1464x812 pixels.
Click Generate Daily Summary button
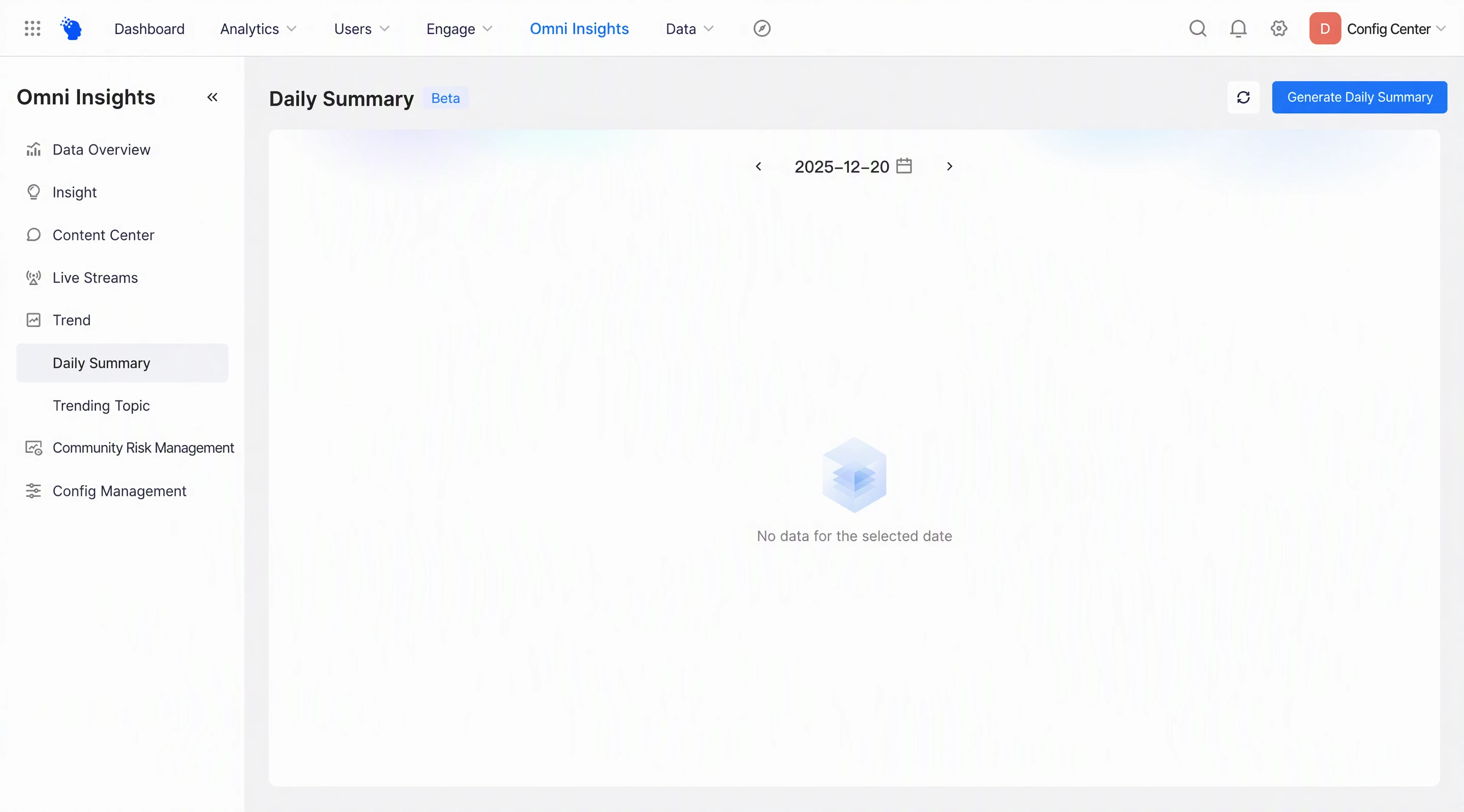pyautogui.click(x=1359, y=97)
